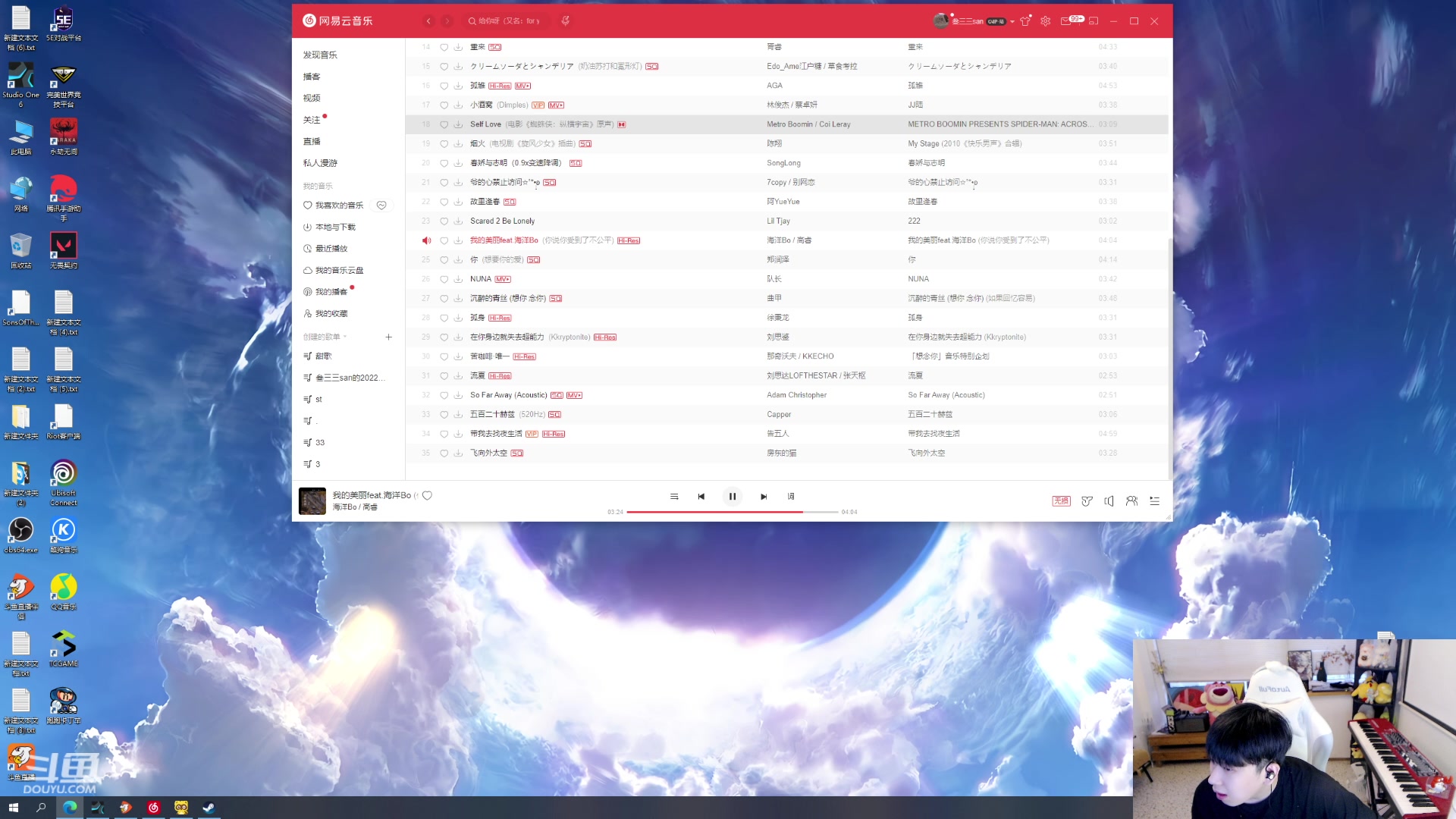This screenshot has width=1456, height=819.
Task: Open the skin theme shirt icon
Action: [x=1025, y=21]
